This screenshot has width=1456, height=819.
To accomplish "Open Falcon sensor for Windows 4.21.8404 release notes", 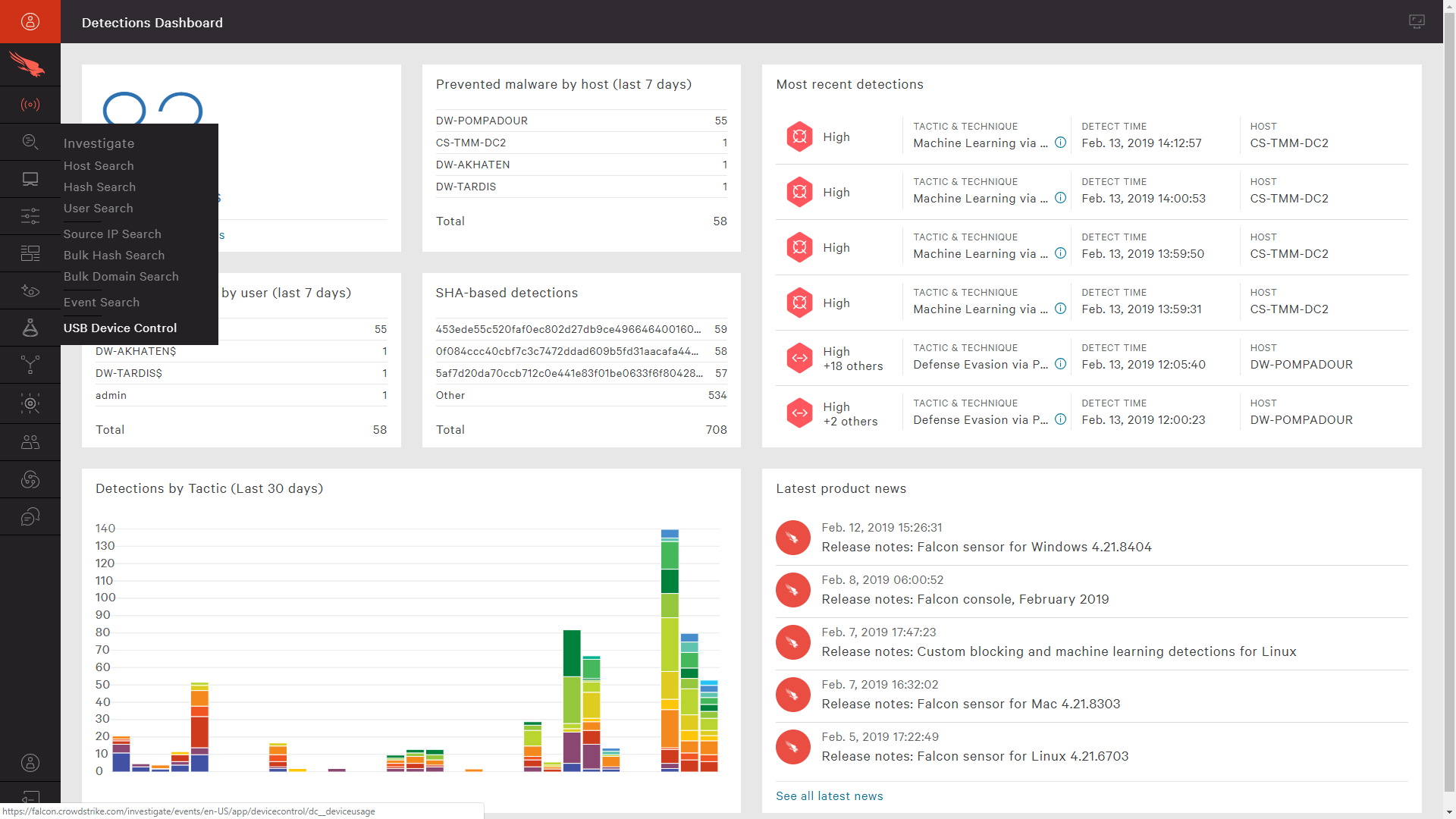I will 986,548.
